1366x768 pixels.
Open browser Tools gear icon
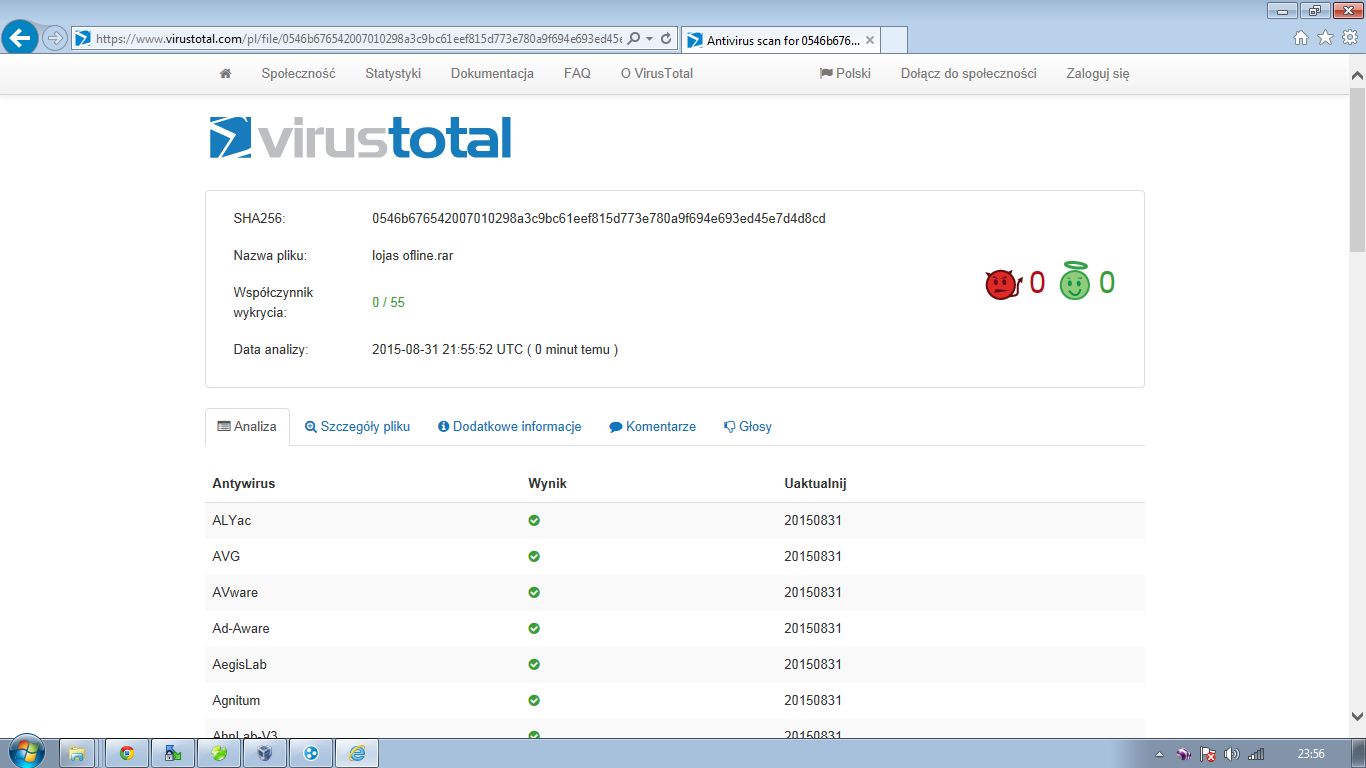pos(1350,38)
